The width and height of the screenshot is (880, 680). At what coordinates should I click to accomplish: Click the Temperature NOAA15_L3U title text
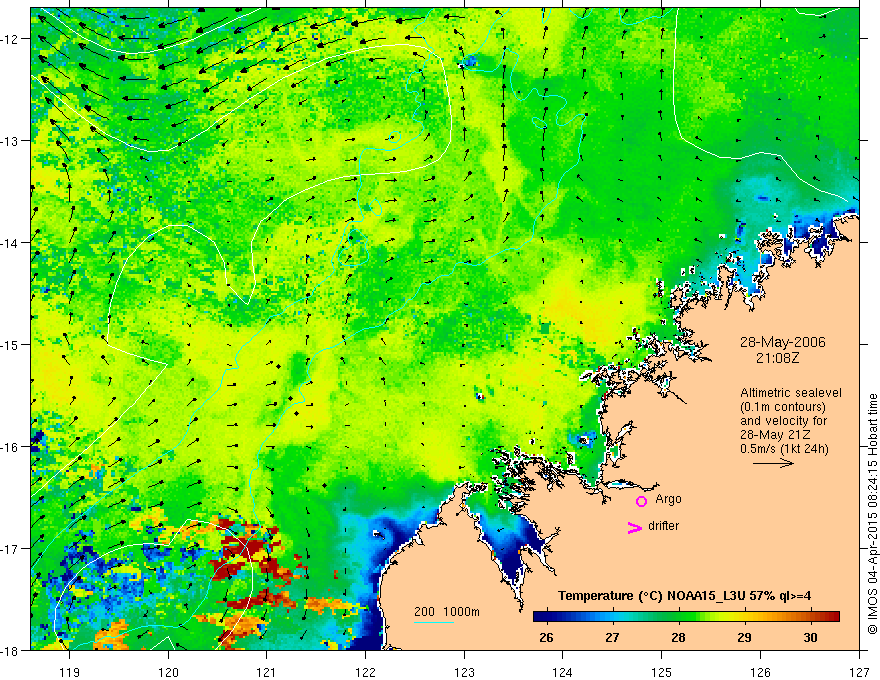(684, 596)
